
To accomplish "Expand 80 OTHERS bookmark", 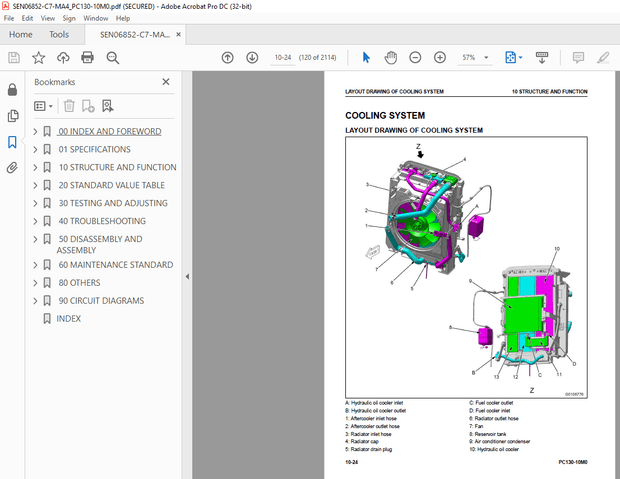I will [35, 283].
